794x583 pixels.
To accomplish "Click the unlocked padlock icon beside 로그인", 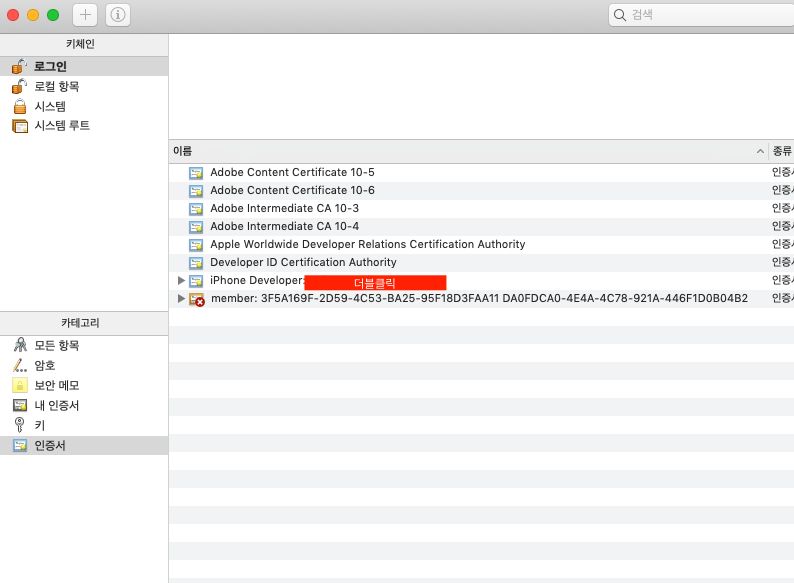I will pos(19,66).
